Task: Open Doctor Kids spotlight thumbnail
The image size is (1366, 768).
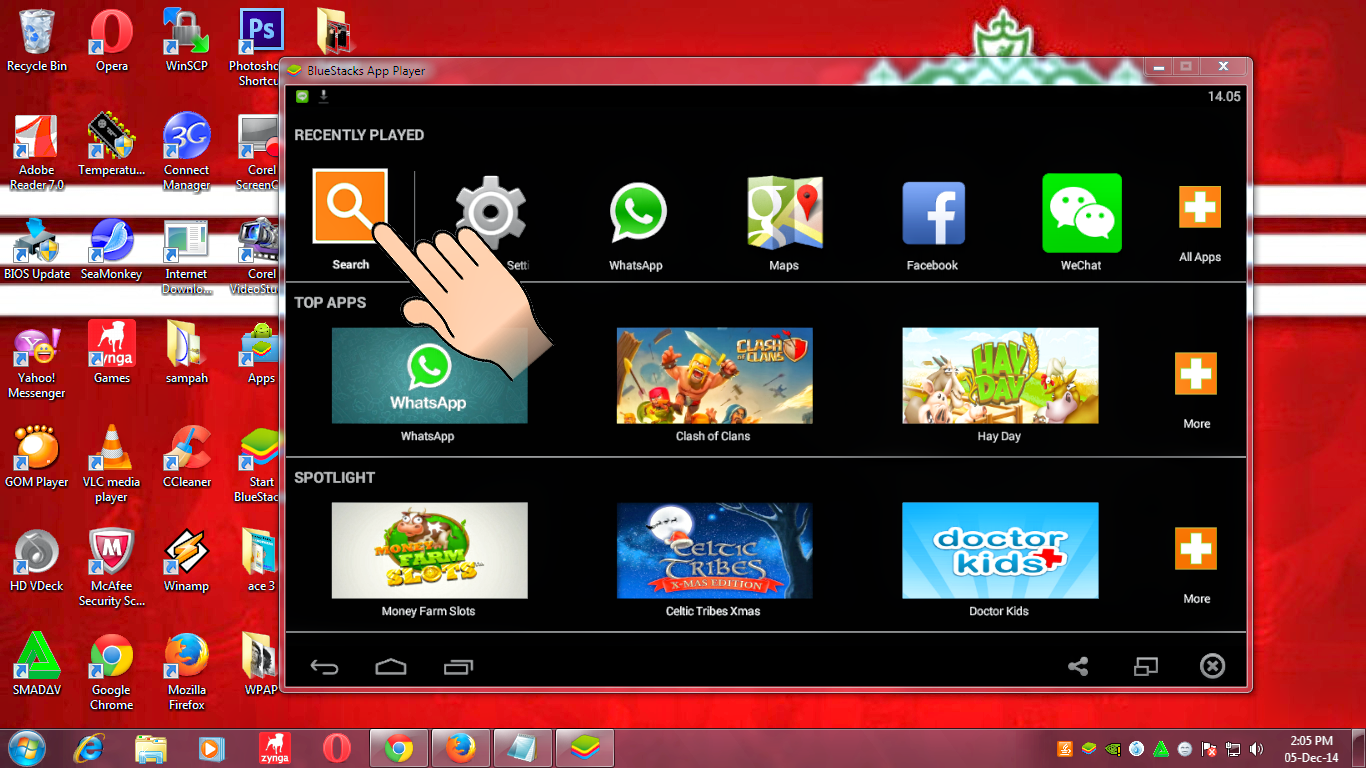Action: click(x=1000, y=550)
